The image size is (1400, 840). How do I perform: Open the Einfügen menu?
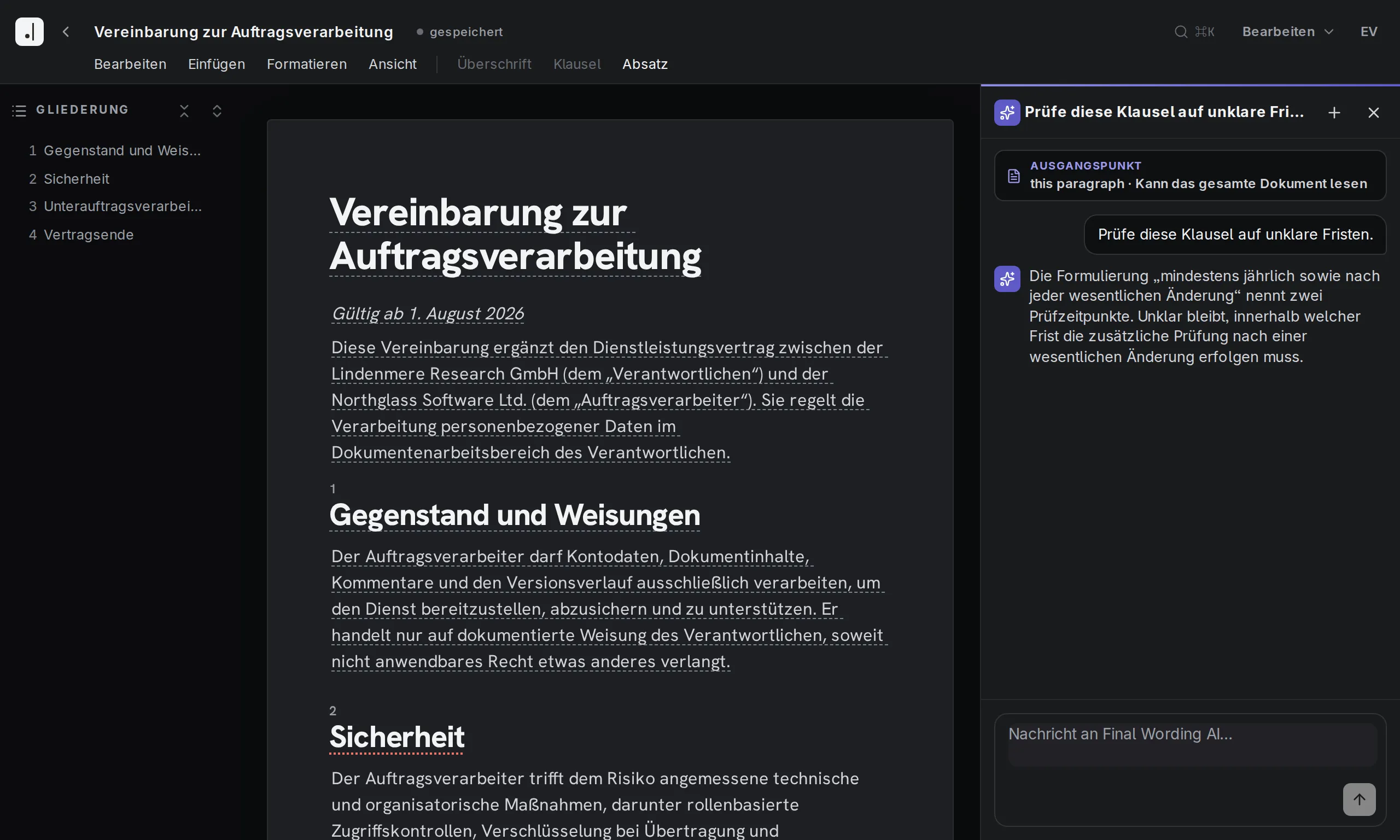tap(217, 64)
